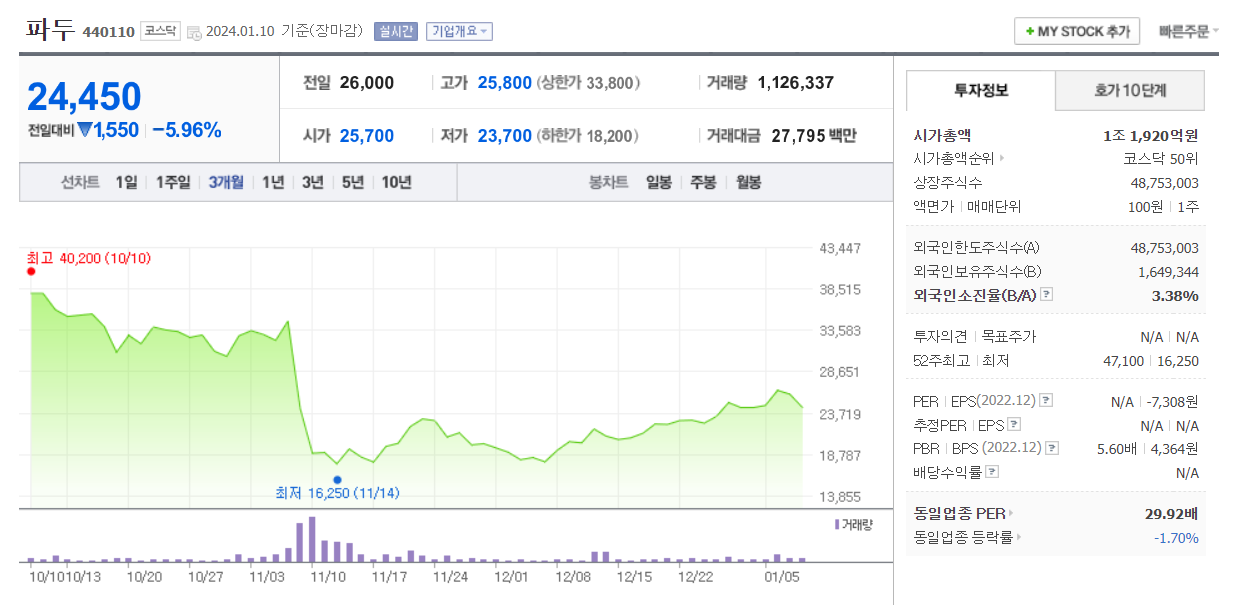Click the tallest volume bar near 11/10
Viewport: 1236px width, 605px height.
tap(312, 540)
